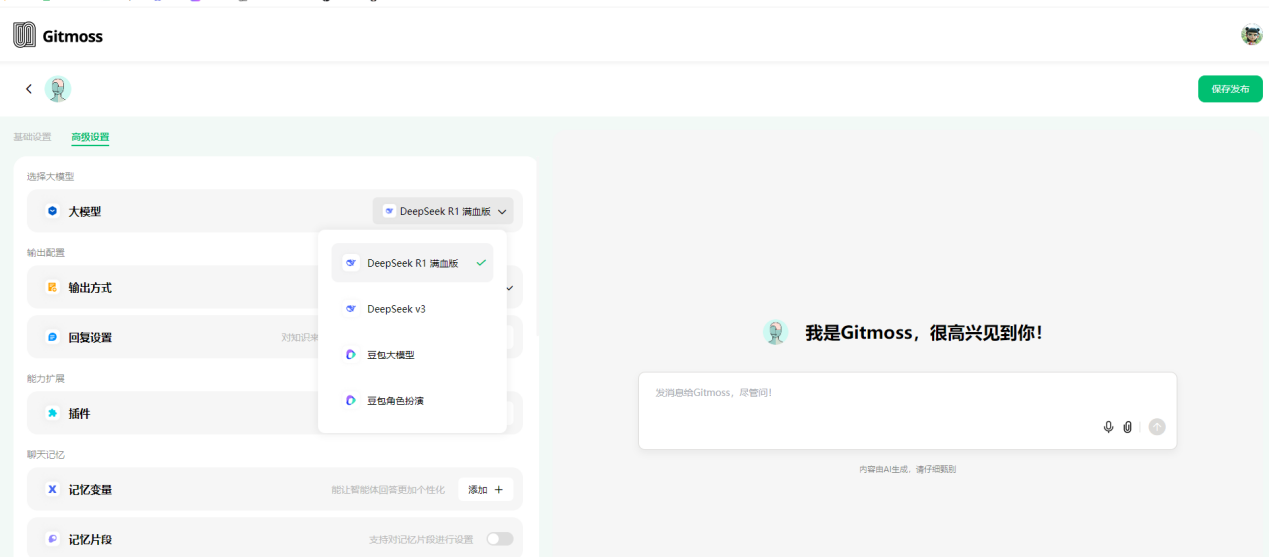Click the message input field

907,410
